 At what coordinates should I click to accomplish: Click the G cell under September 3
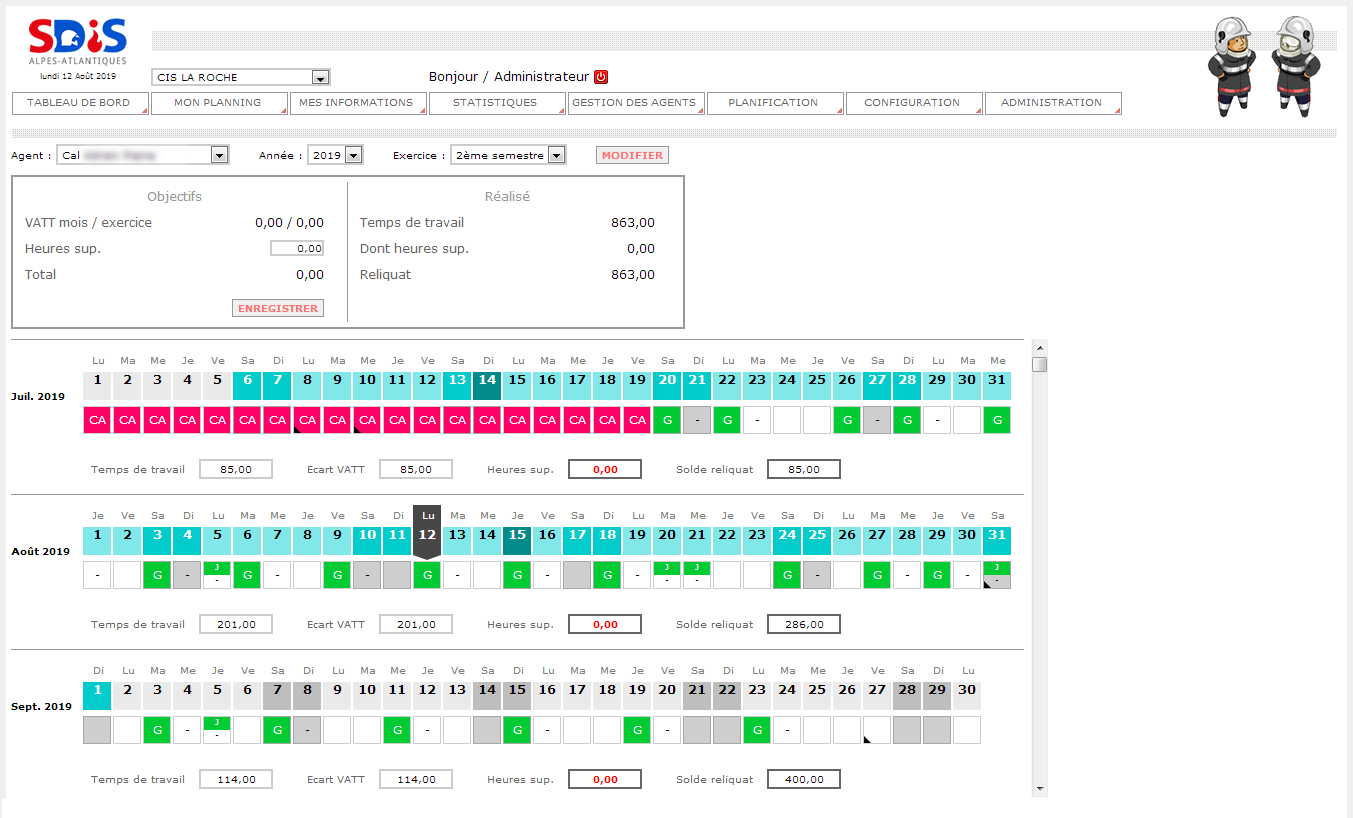pos(157,730)
